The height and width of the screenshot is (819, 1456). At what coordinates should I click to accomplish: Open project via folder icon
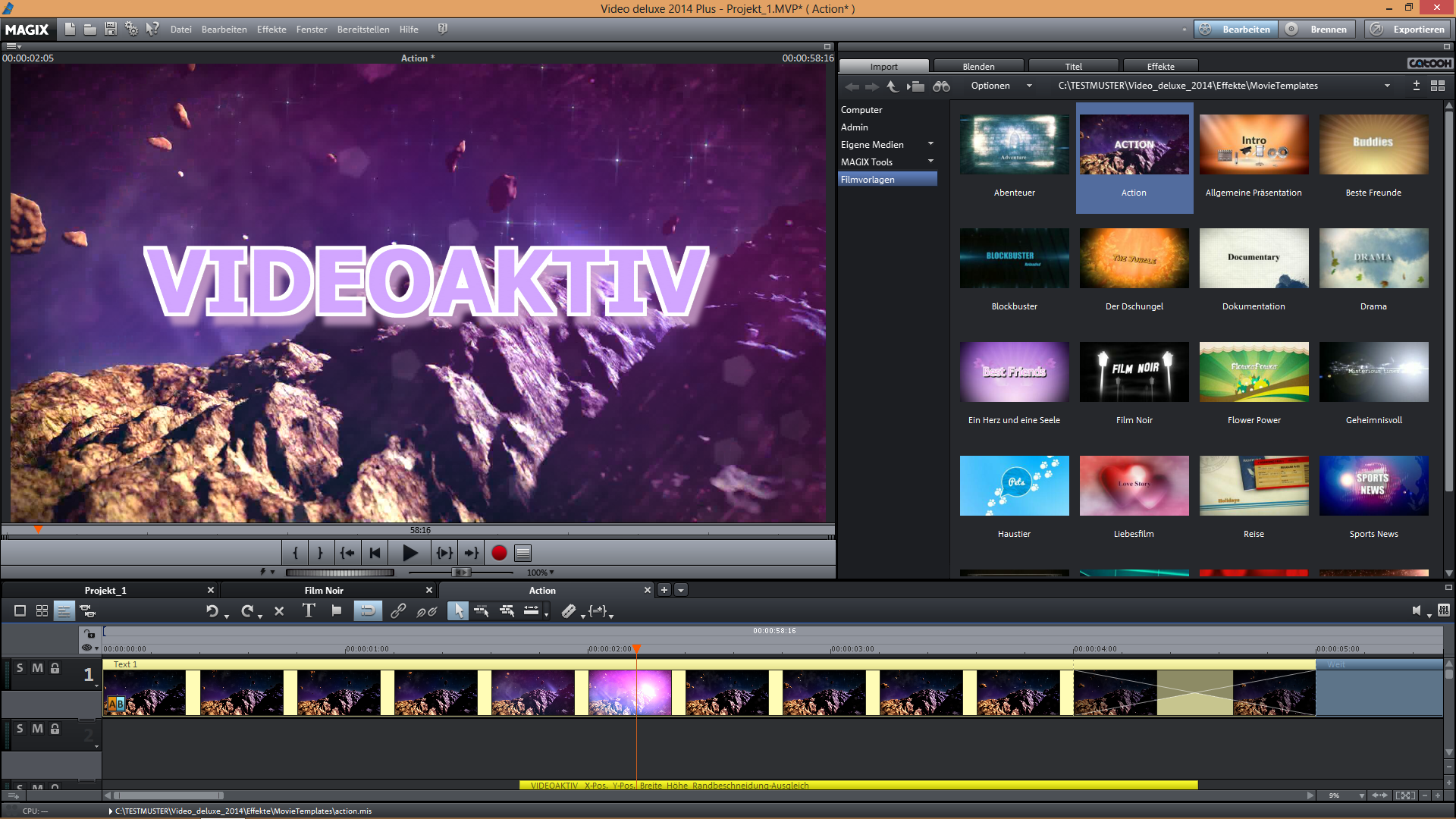[x=89, y=29]
